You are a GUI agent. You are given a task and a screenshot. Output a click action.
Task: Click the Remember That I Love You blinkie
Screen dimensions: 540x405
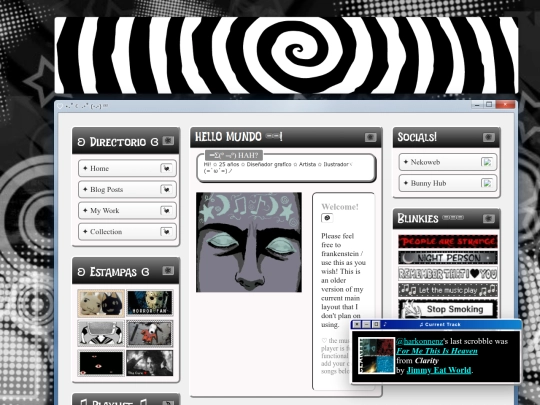coord(448,274)
